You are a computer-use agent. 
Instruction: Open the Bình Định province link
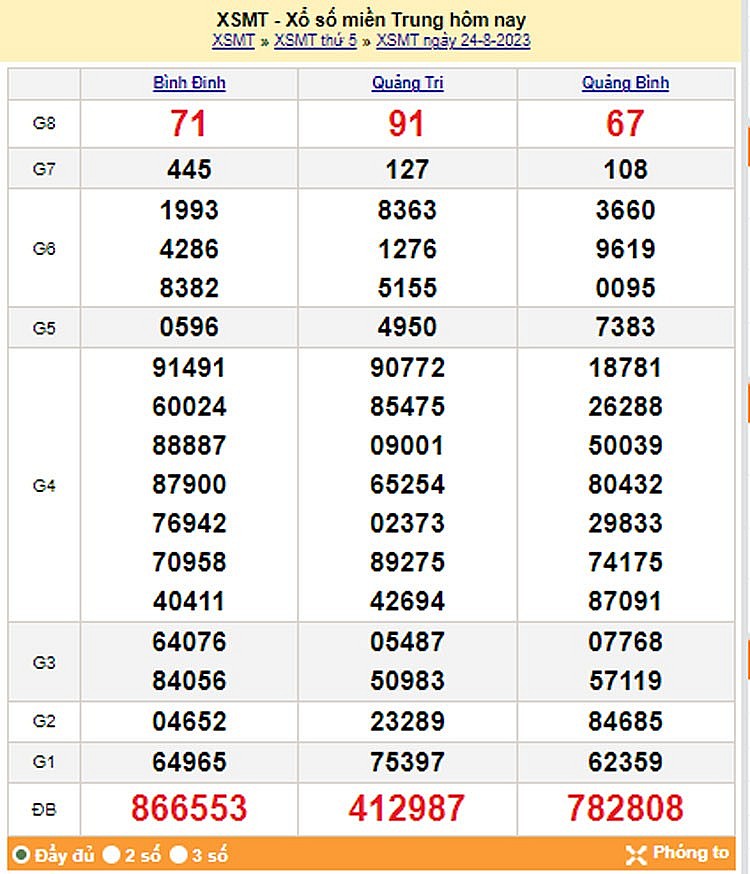pos(189,83)
